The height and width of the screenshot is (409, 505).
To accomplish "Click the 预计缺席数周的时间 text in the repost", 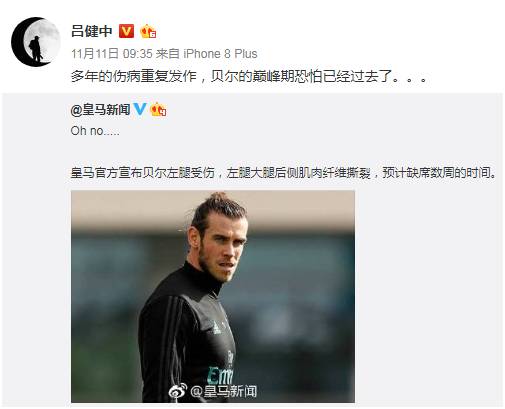I will 440,173.
